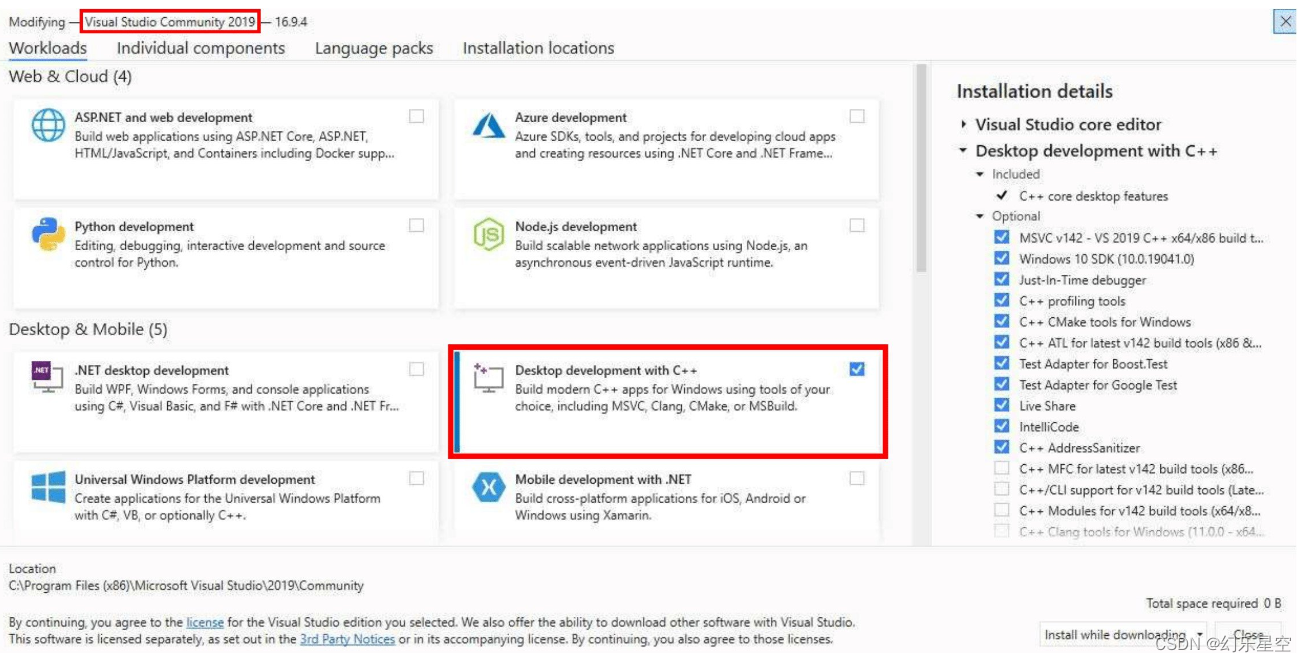Viewport: 1306px width, 662px height.
Task: Click the Azure development logo icon
Action: tap(489, 127)
